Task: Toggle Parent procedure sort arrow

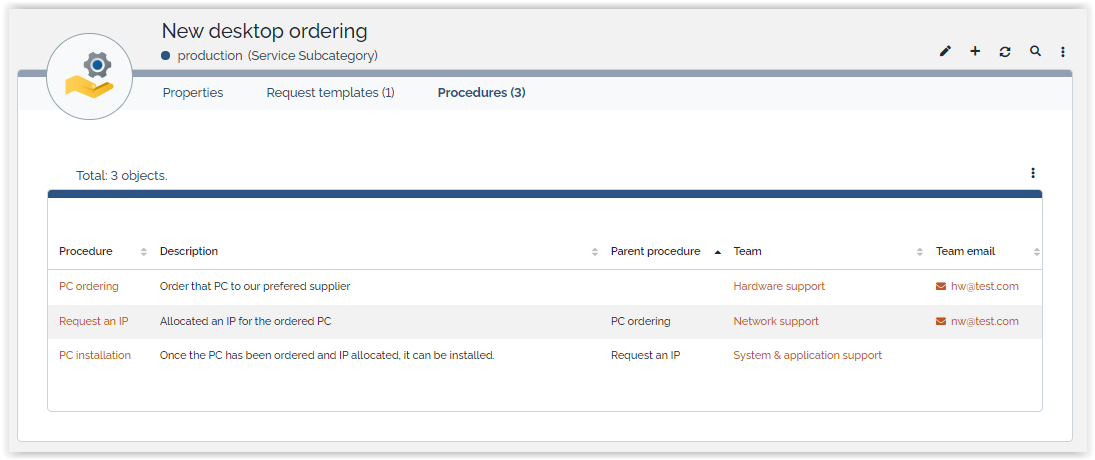Action: tap(718, 252)
